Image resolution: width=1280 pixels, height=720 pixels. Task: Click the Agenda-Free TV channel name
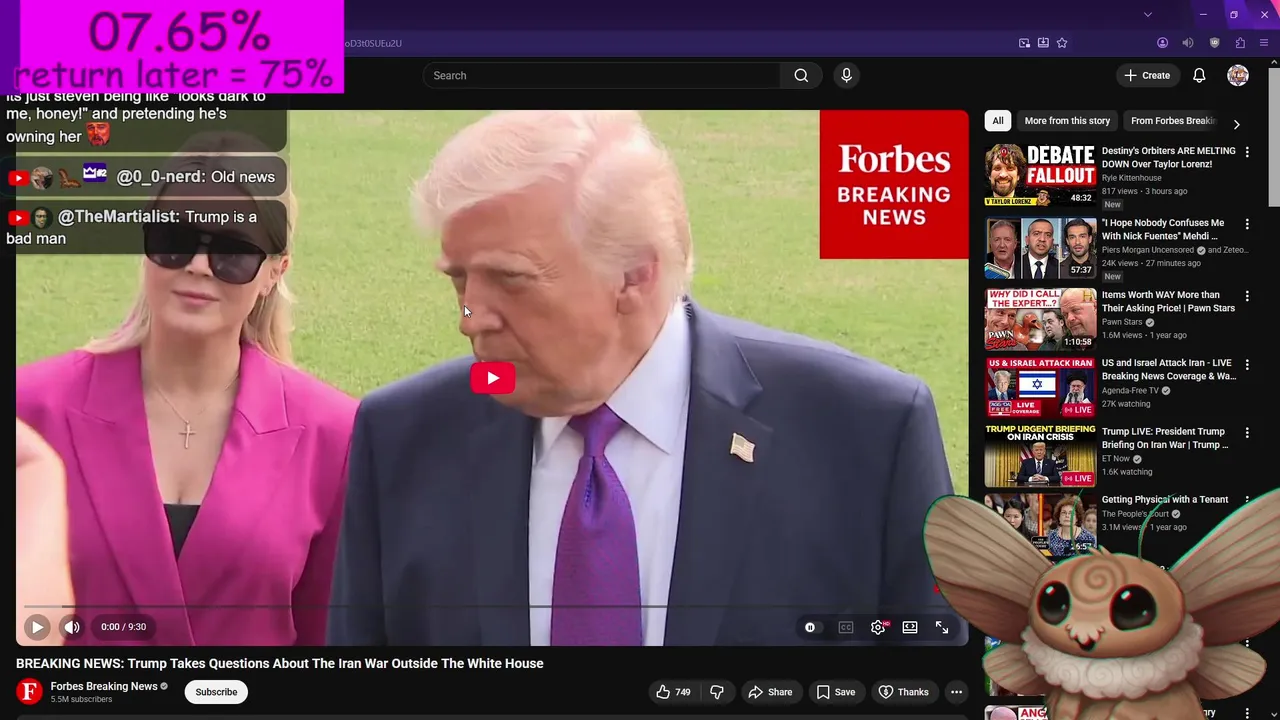[x=1130, y=391]
